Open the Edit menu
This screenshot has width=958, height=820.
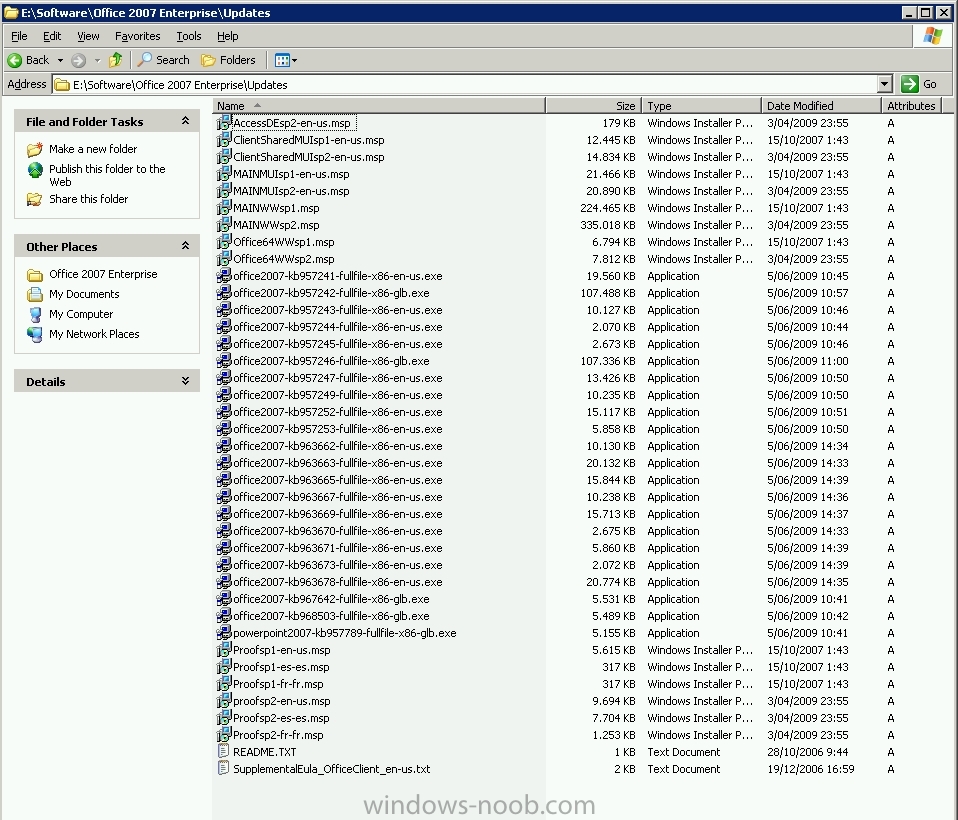pyautogui.click(x=52, y=36)
